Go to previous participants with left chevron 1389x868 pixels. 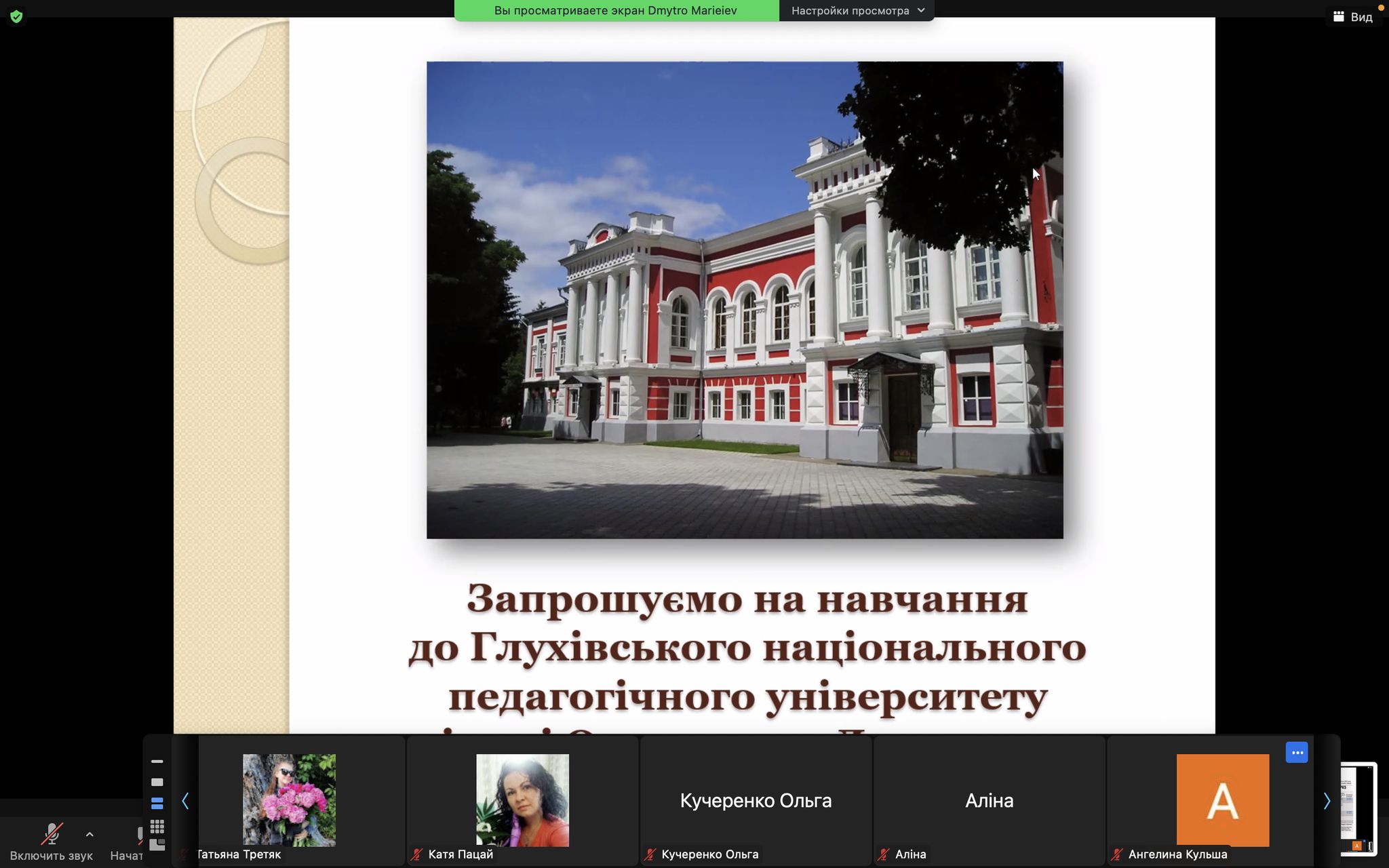pyautogui.click(x=185, y=801)
